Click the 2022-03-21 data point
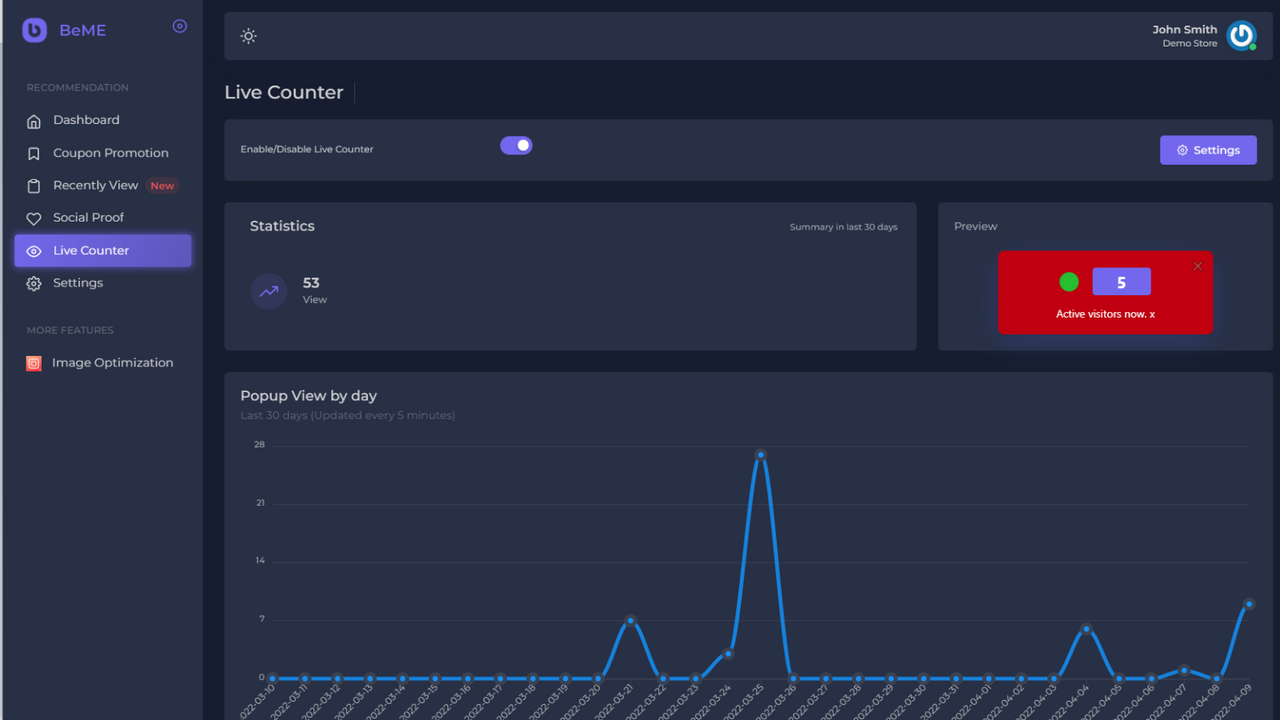Viewport: 1280px width, 720px height. point(630,621)
